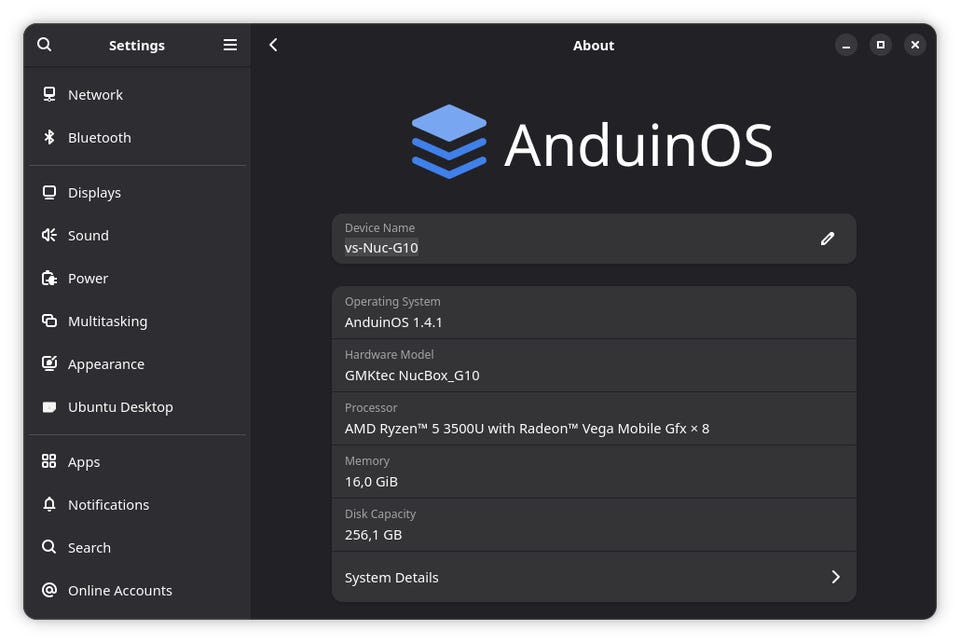Image resolution: width=960 pixels, height=643 pixels.
Task: Open Appearance settings label
Action: coord(107,364)
